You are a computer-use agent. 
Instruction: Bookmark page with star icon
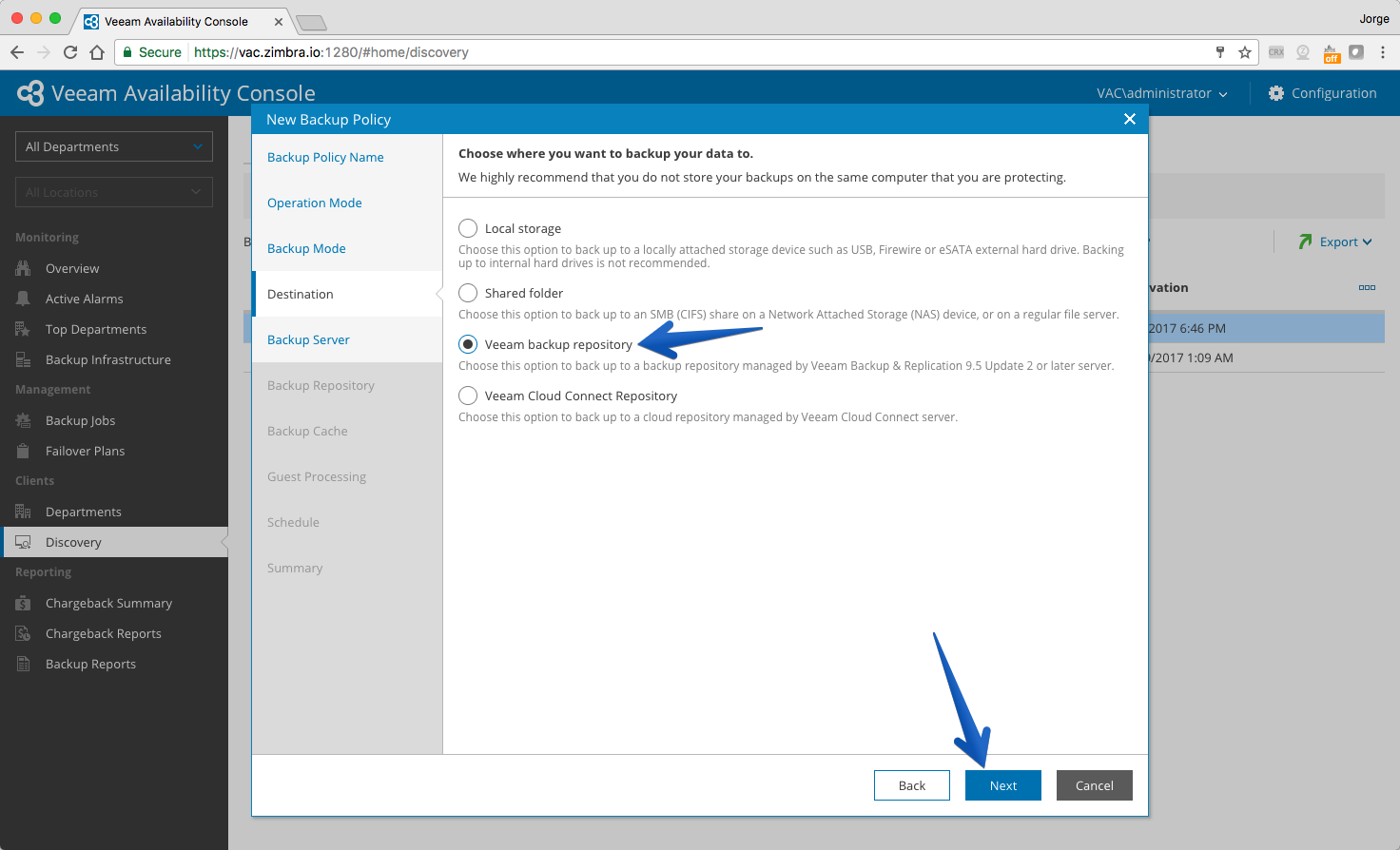point(1245,52)
